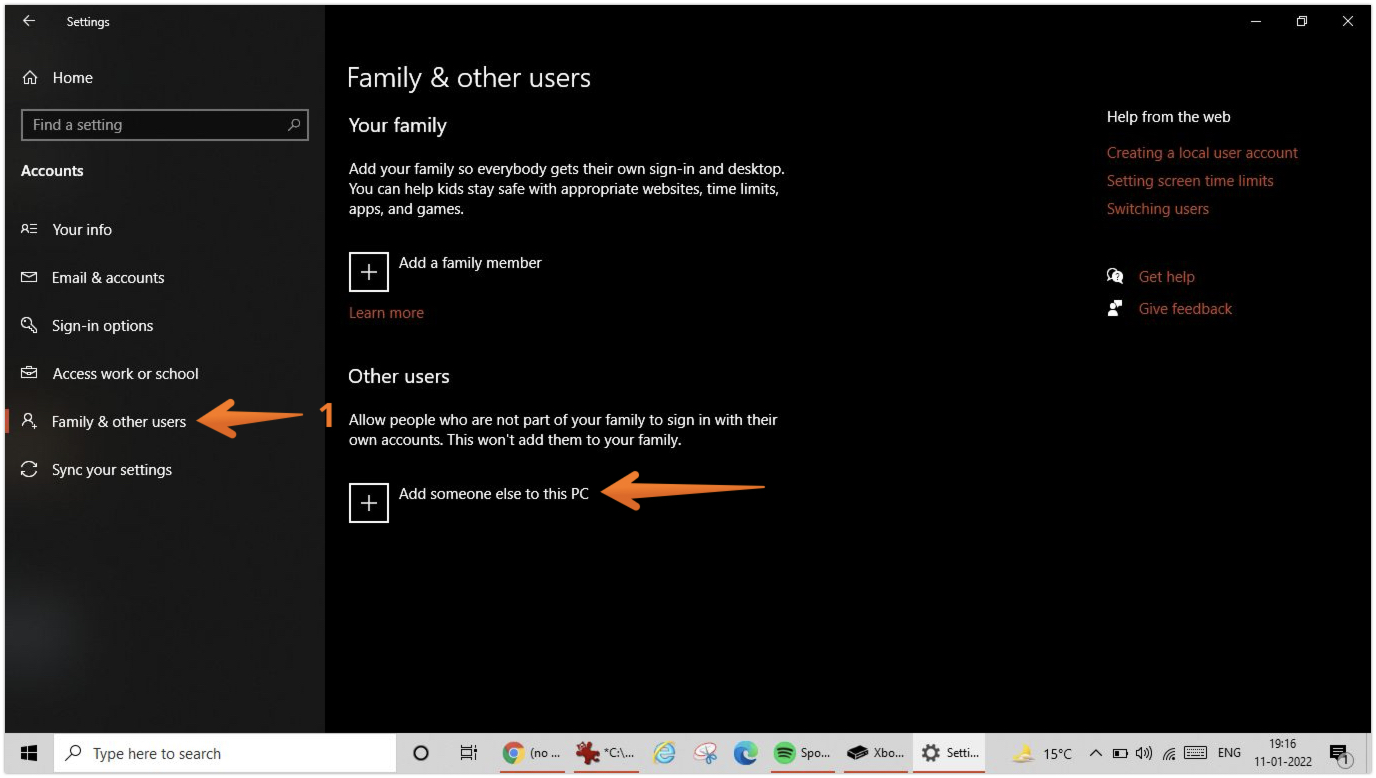Open Your info settings page
Screen dimensions: 1376x778
point(82,230)
